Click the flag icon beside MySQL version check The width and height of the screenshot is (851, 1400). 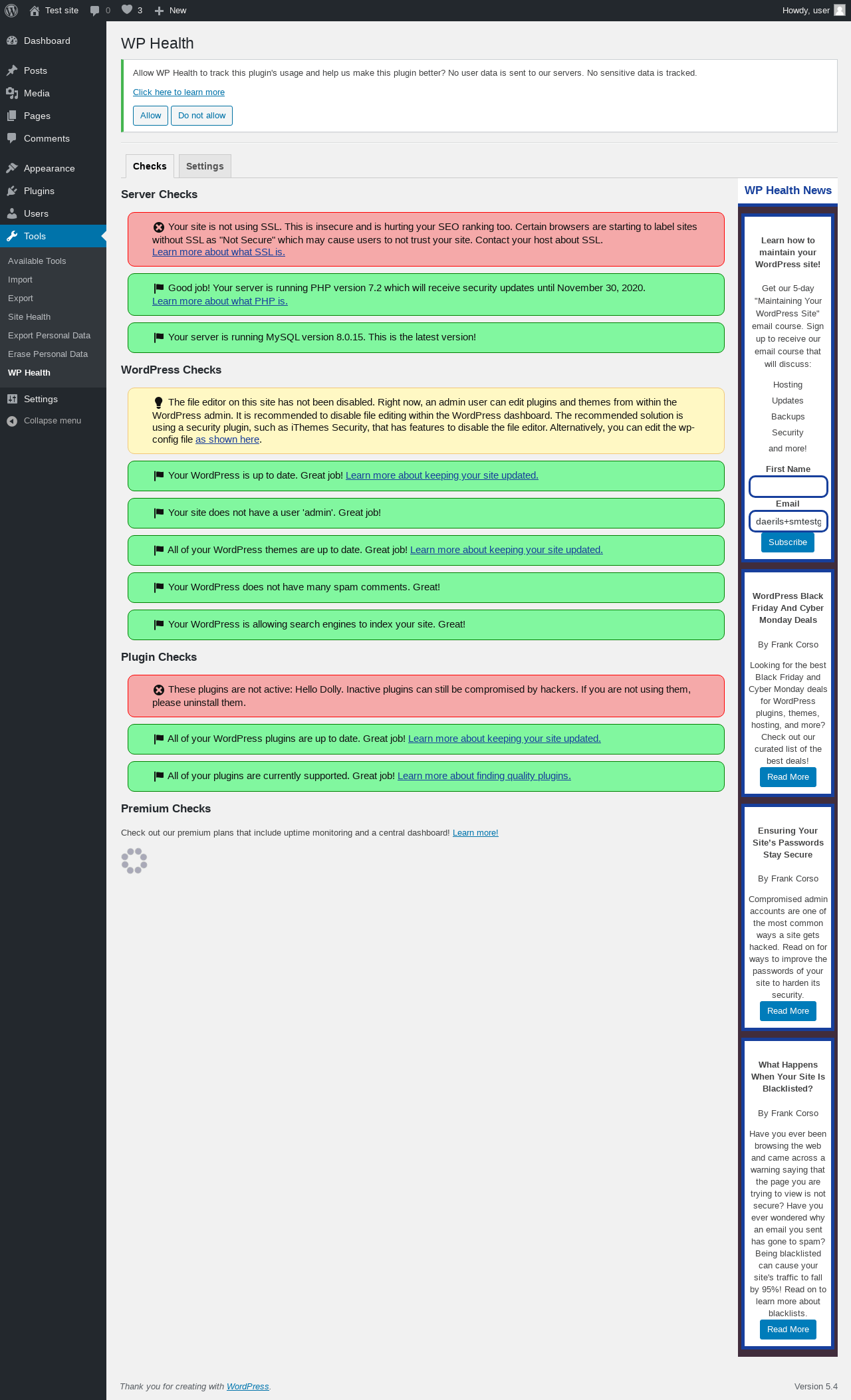pyautogui.click(x=159, y=338)
